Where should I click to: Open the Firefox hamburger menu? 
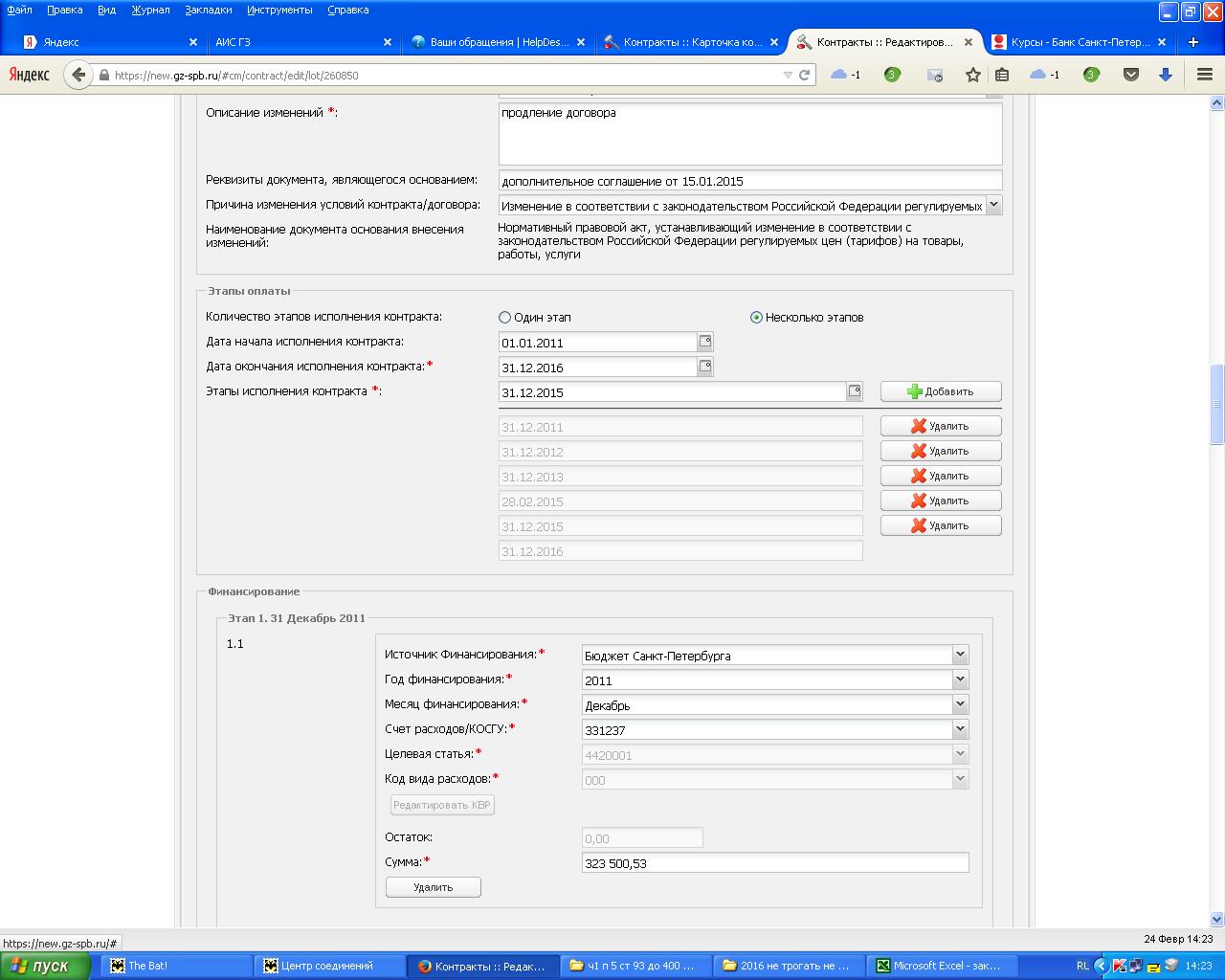[1205, 75]
